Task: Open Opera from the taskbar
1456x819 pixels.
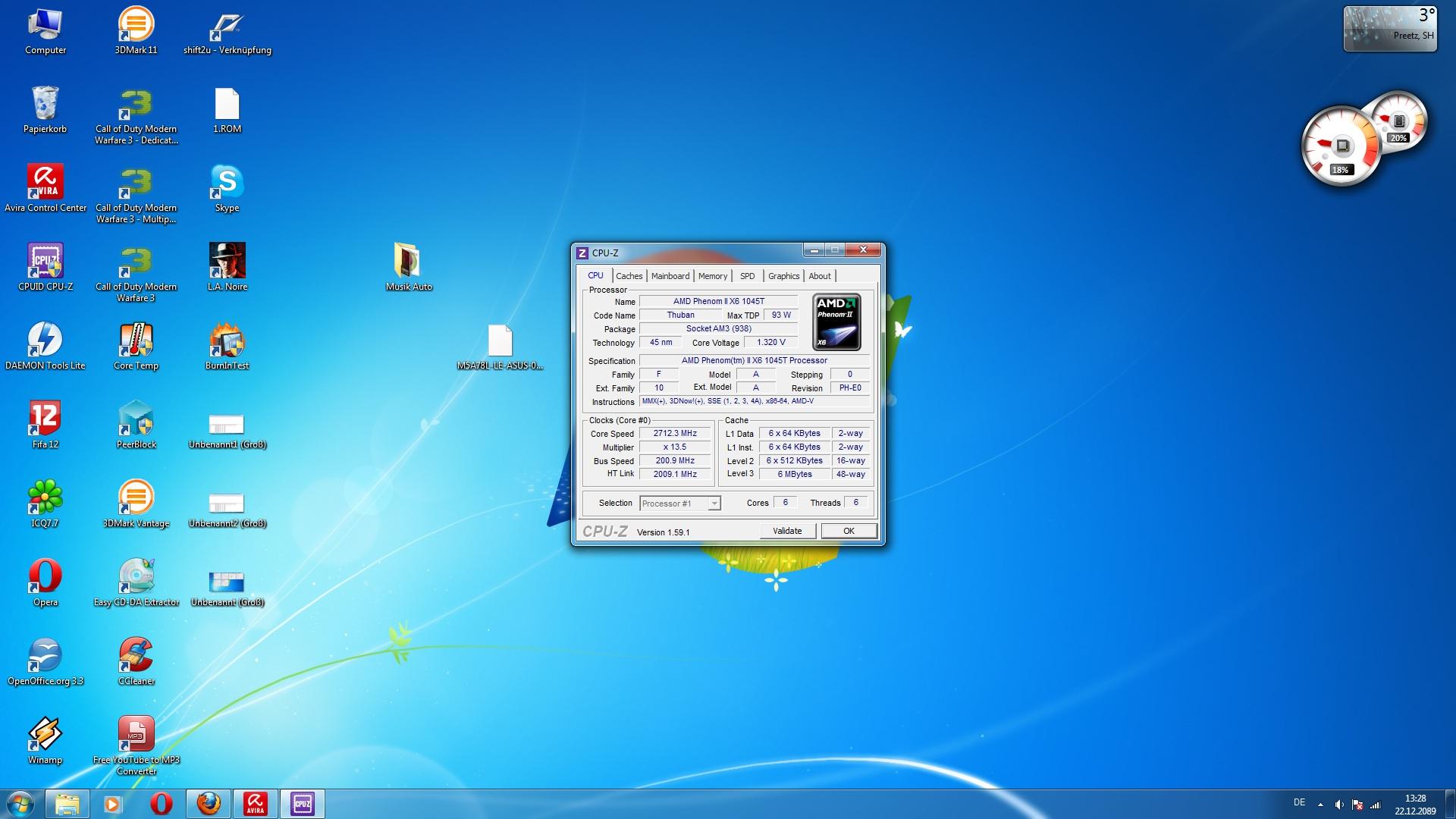Action: point(161,804)
